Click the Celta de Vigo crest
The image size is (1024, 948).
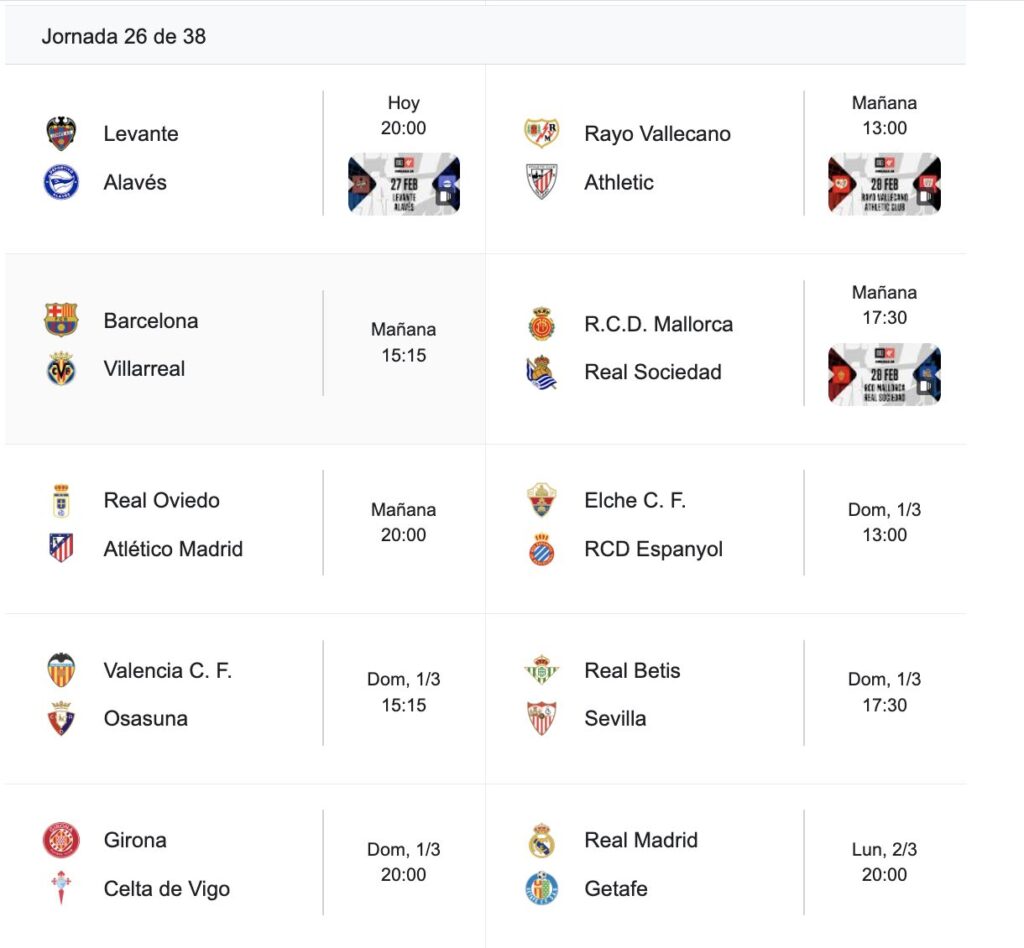tap(61, 889)
